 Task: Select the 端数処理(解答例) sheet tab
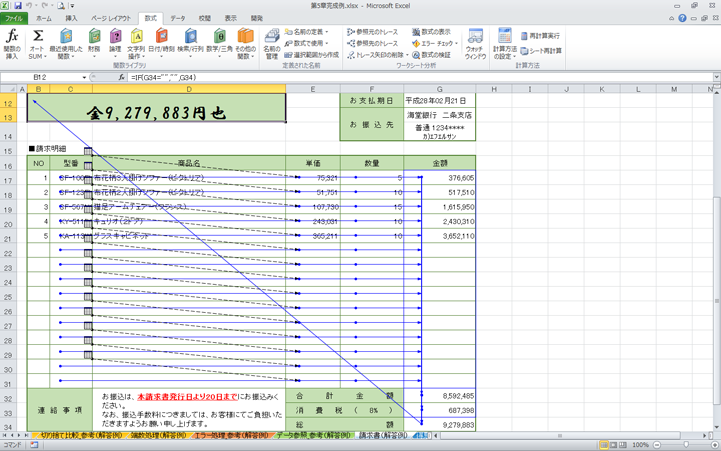159,435
